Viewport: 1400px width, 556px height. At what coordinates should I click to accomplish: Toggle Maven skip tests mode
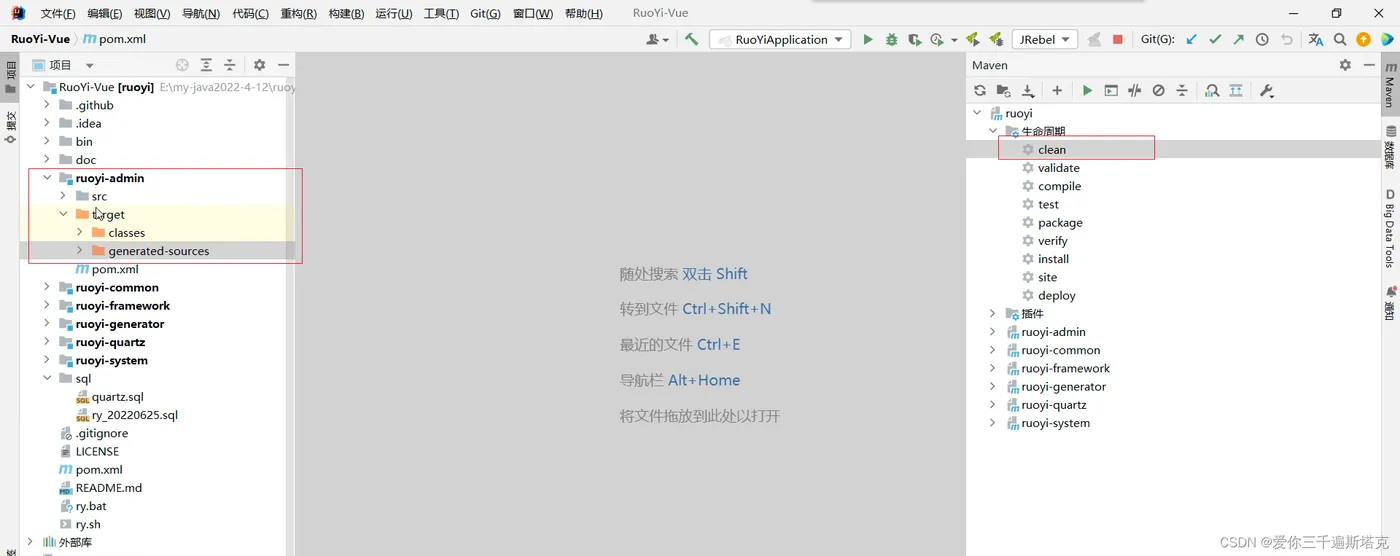pos(1158,90)
